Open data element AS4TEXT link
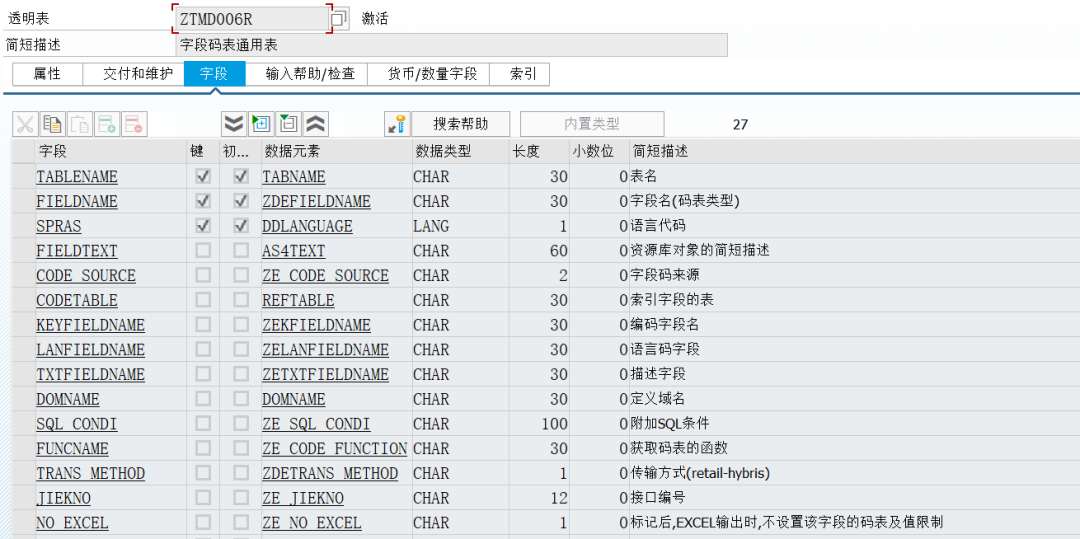The height and width of the screenshot is (539, 1080). tap(293, 251)
